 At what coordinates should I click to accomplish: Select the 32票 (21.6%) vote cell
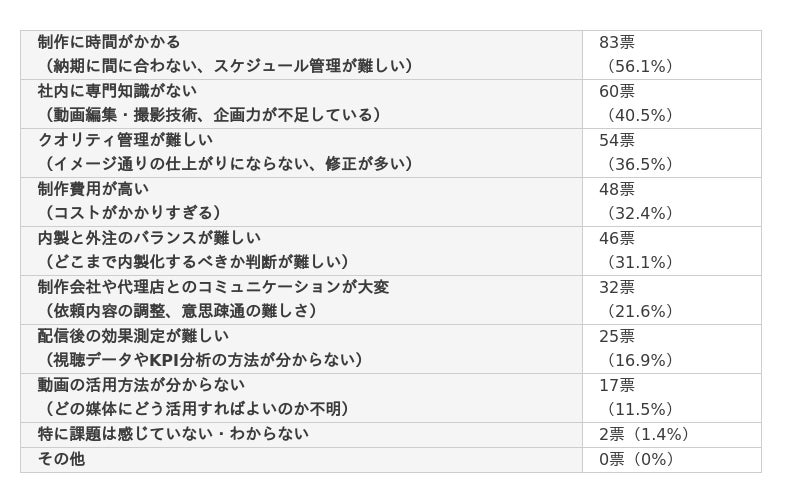click(x=671, y=299)
